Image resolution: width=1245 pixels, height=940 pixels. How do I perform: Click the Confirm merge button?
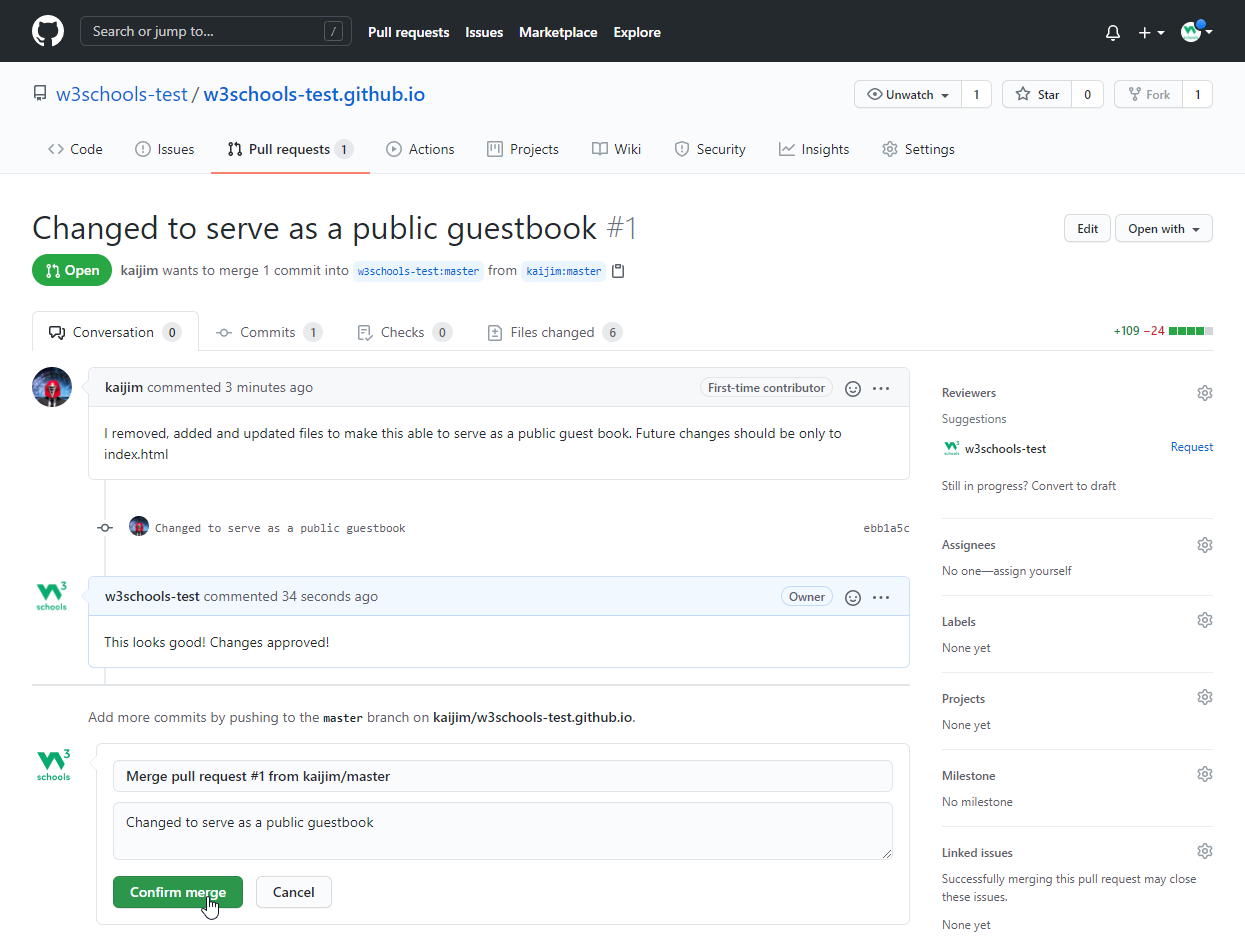point(178,892)
